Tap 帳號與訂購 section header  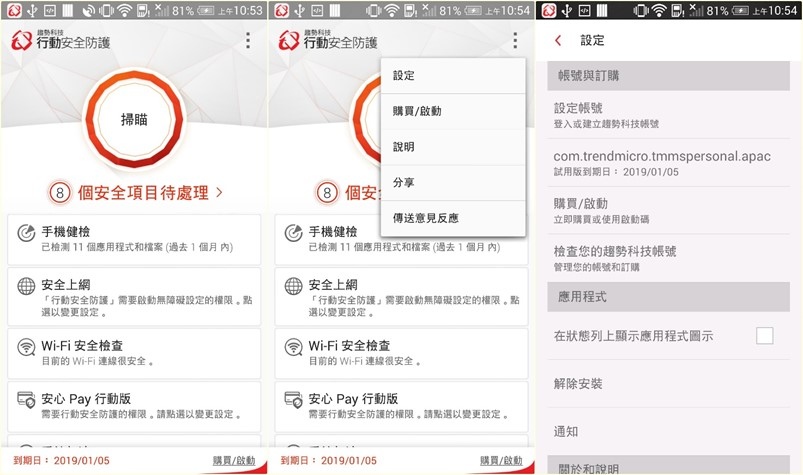[x=668, y=76]
